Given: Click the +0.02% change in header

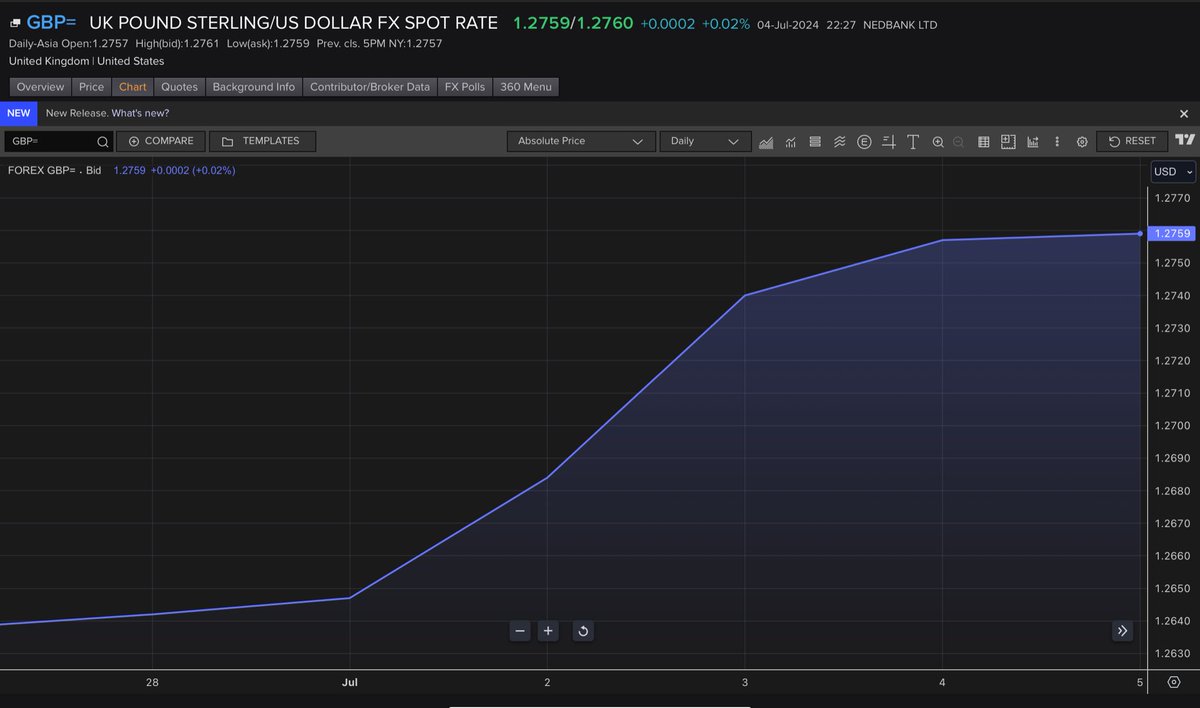Looking at the screenshot, I should (x=726, y=24).
